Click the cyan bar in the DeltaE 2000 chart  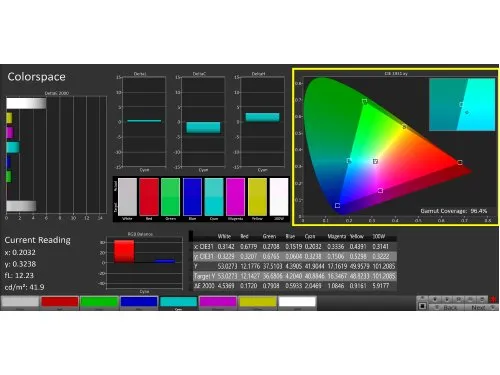pos(13,147)
